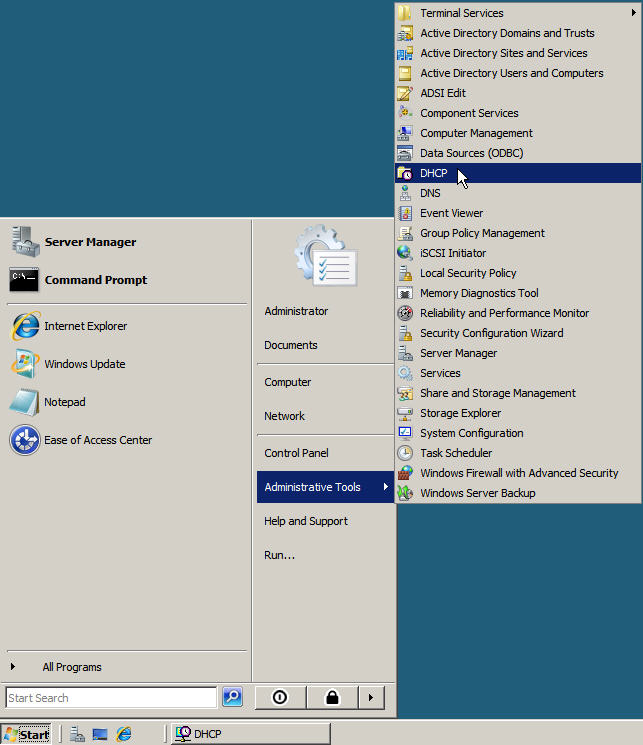
Task: Click the Command Prompt label
Action: coord(96,280)
